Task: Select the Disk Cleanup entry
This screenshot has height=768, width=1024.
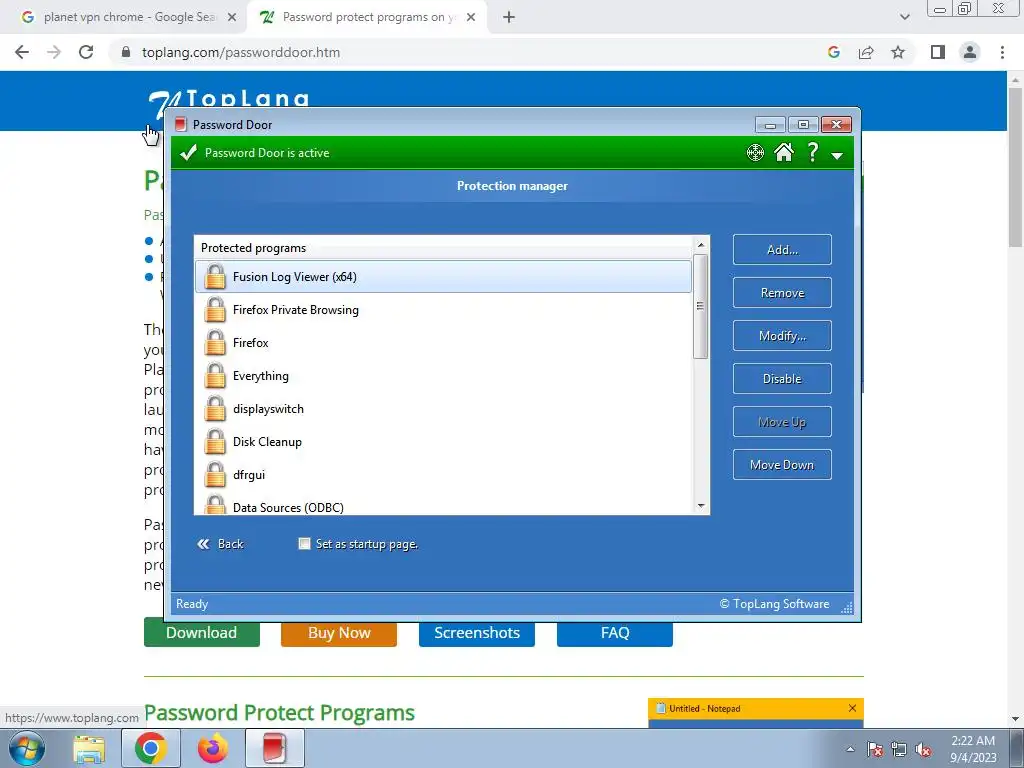Action: pos(443,441)
